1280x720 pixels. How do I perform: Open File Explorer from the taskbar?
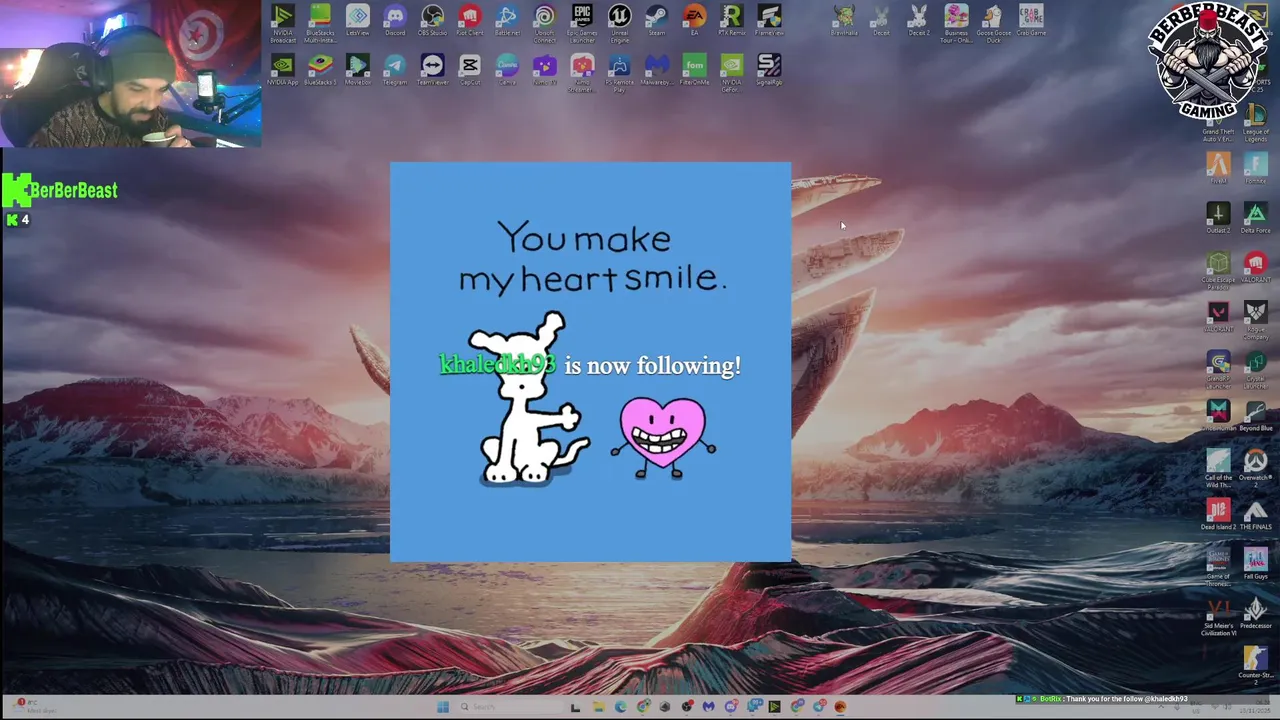598,707
